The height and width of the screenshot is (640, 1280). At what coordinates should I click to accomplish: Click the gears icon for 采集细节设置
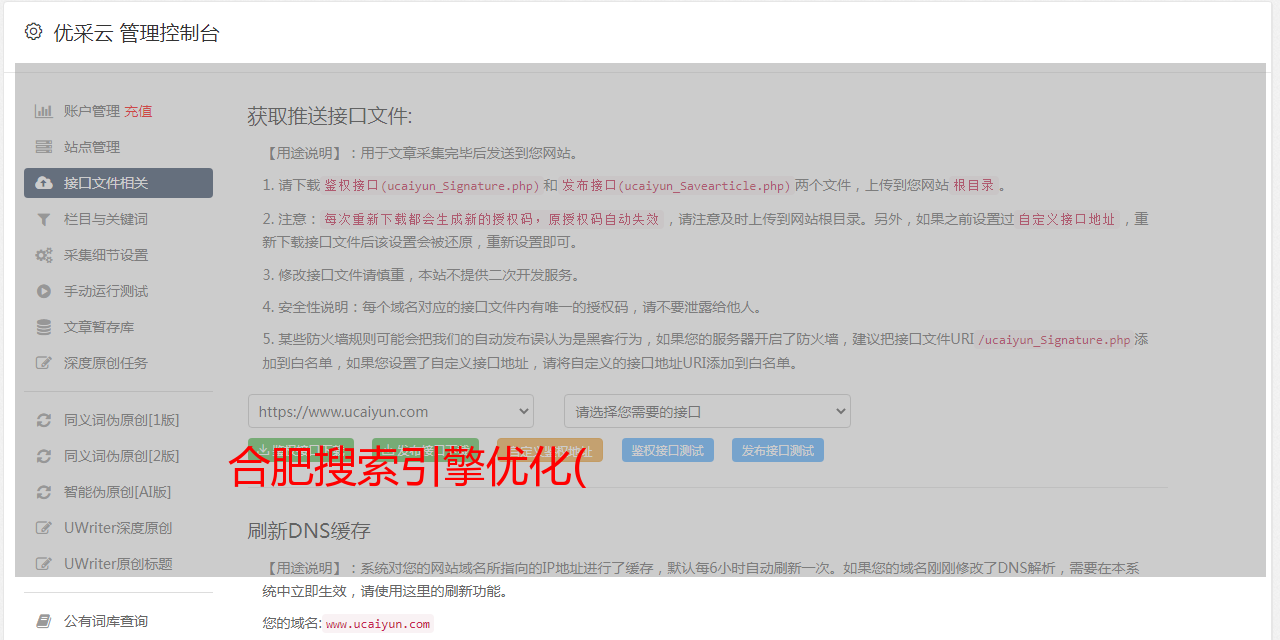[44, 255]
